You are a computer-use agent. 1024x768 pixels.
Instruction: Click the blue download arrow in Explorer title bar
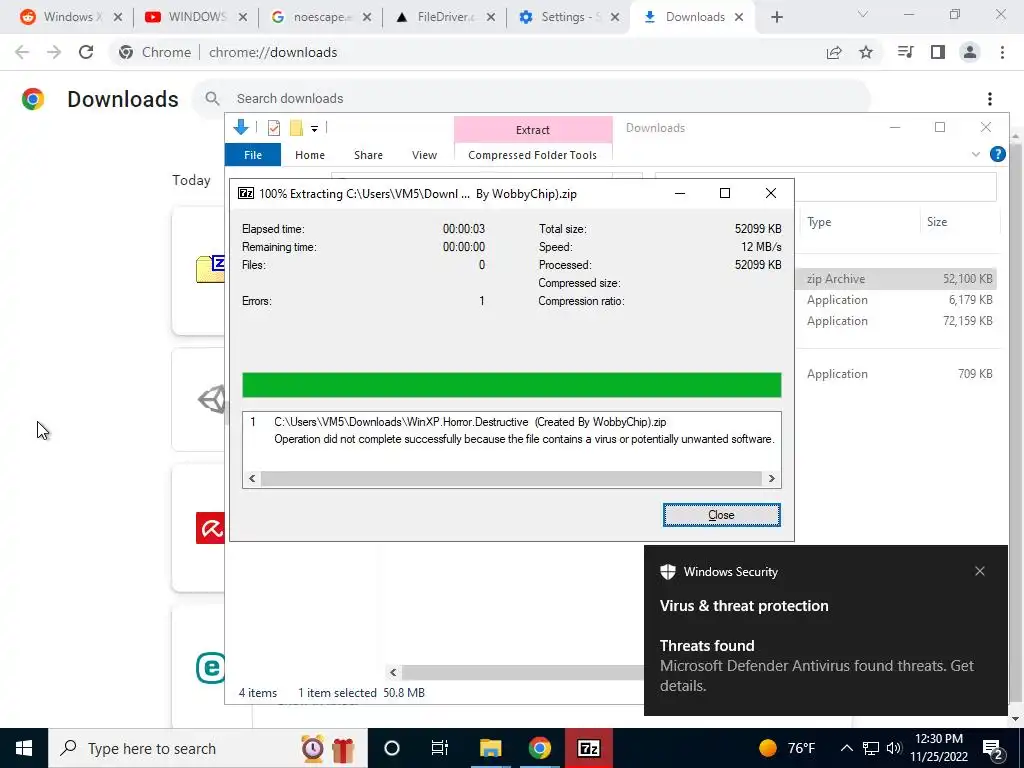pos(241,127)
